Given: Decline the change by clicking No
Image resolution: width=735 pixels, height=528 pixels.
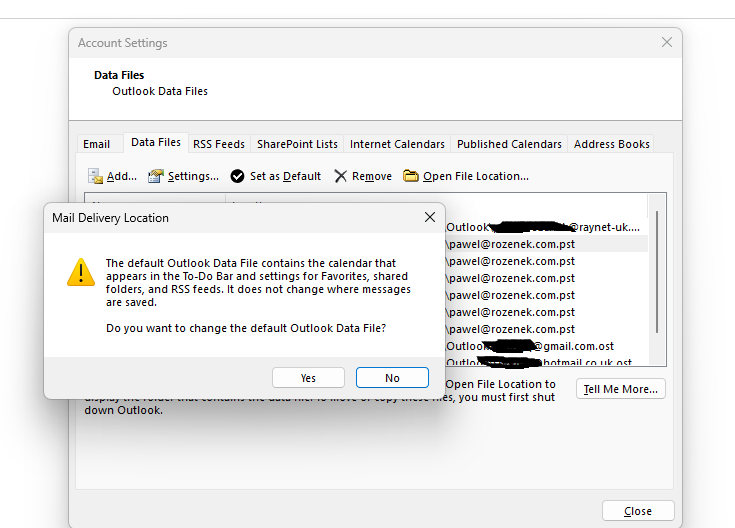Looking at the screenshot, I should click(392, 377).
